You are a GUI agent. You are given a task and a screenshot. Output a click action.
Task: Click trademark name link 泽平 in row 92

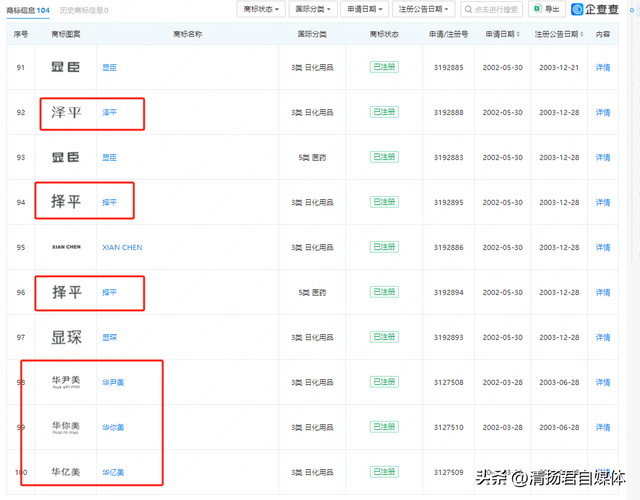109,112
